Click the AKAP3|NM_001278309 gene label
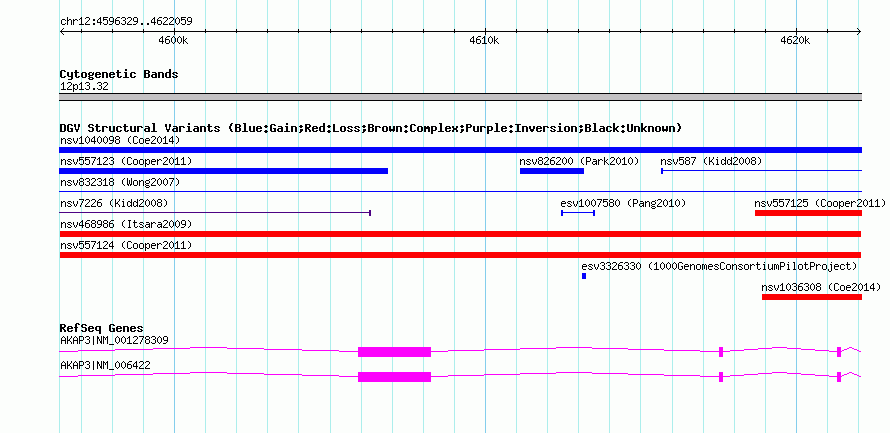890x433 pixels. tap(114, 340)
